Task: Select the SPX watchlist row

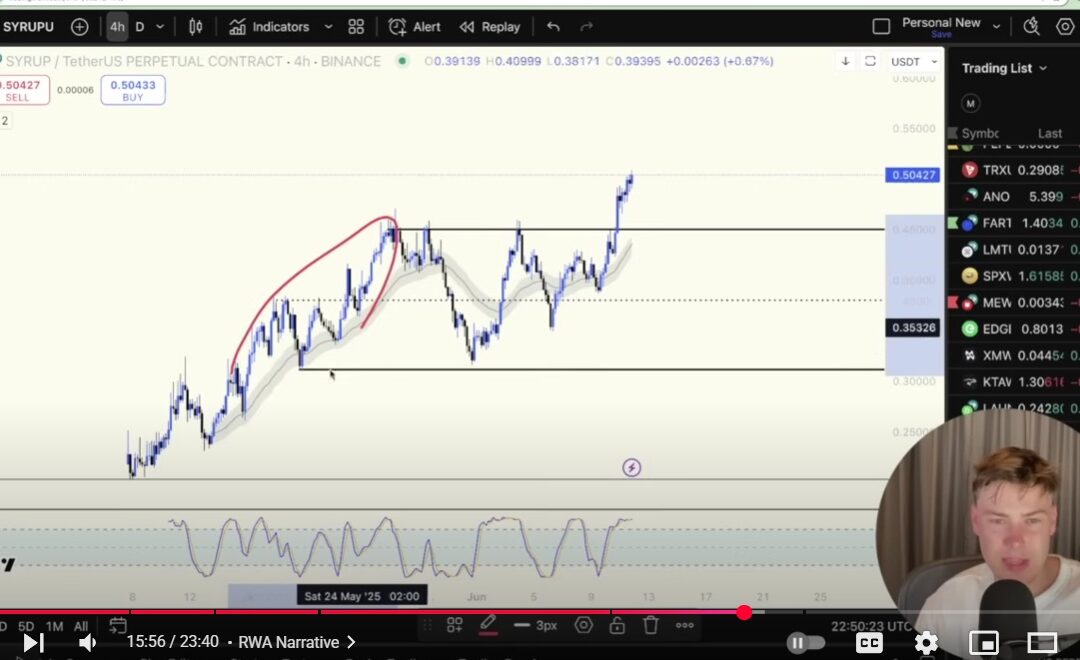Action: click(x=1013, y=276)
